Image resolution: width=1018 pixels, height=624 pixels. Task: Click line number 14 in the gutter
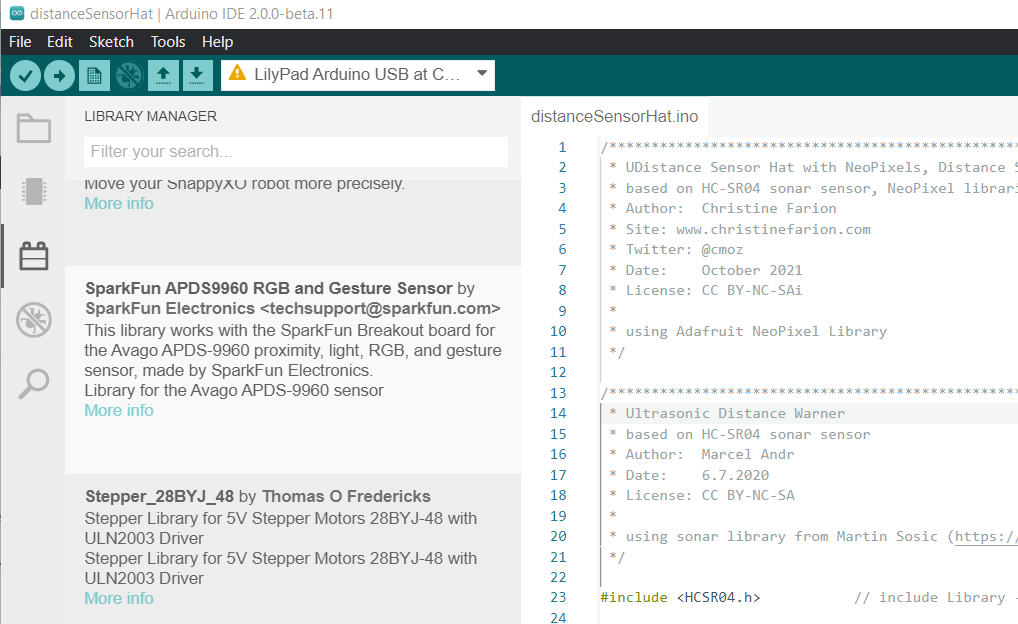[x=558, y=413]
